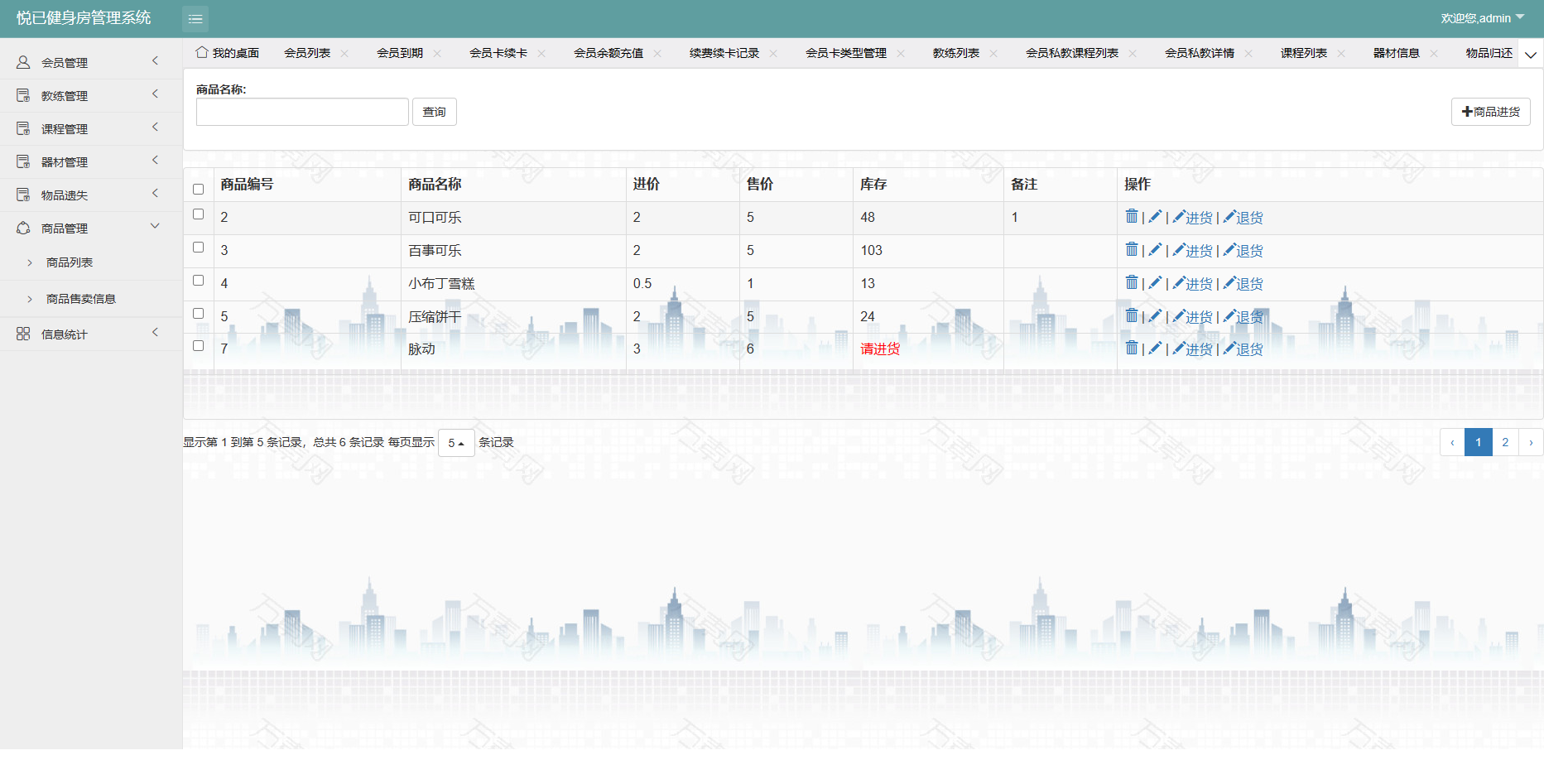Focus the 商品名称 search input field
Image resolution: width=1544 pixels, height=784 pixels.
point(302,112)
